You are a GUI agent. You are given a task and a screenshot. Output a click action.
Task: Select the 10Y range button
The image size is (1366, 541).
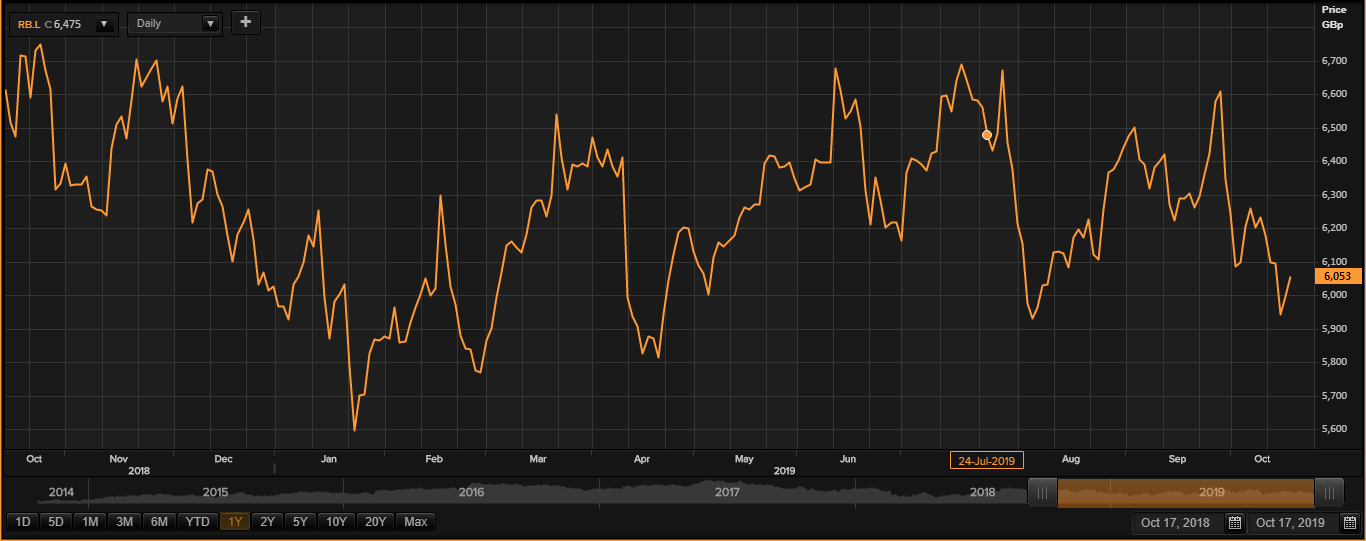336,521
